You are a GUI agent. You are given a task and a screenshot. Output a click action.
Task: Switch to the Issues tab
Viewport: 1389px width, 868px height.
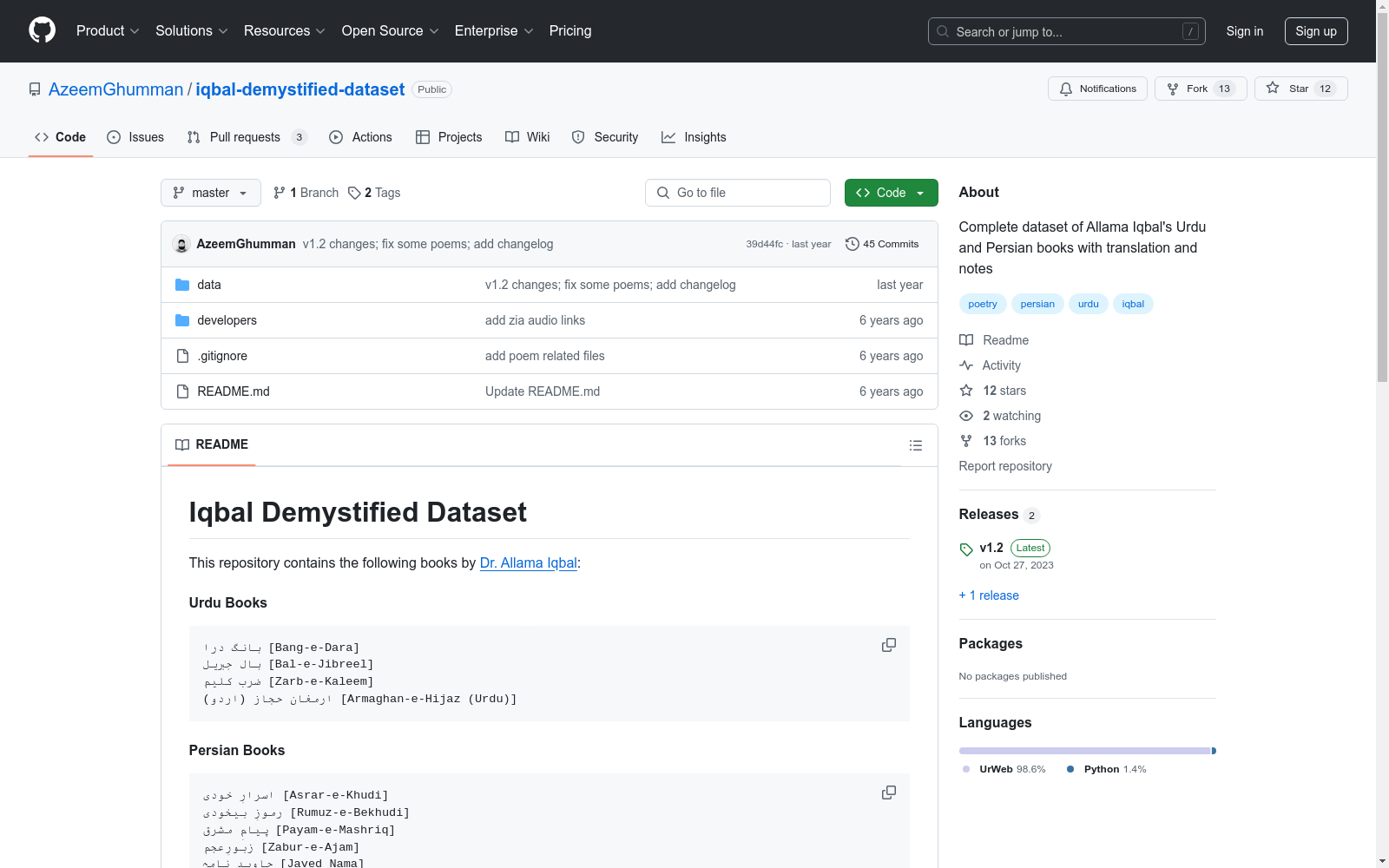(135, 137)
